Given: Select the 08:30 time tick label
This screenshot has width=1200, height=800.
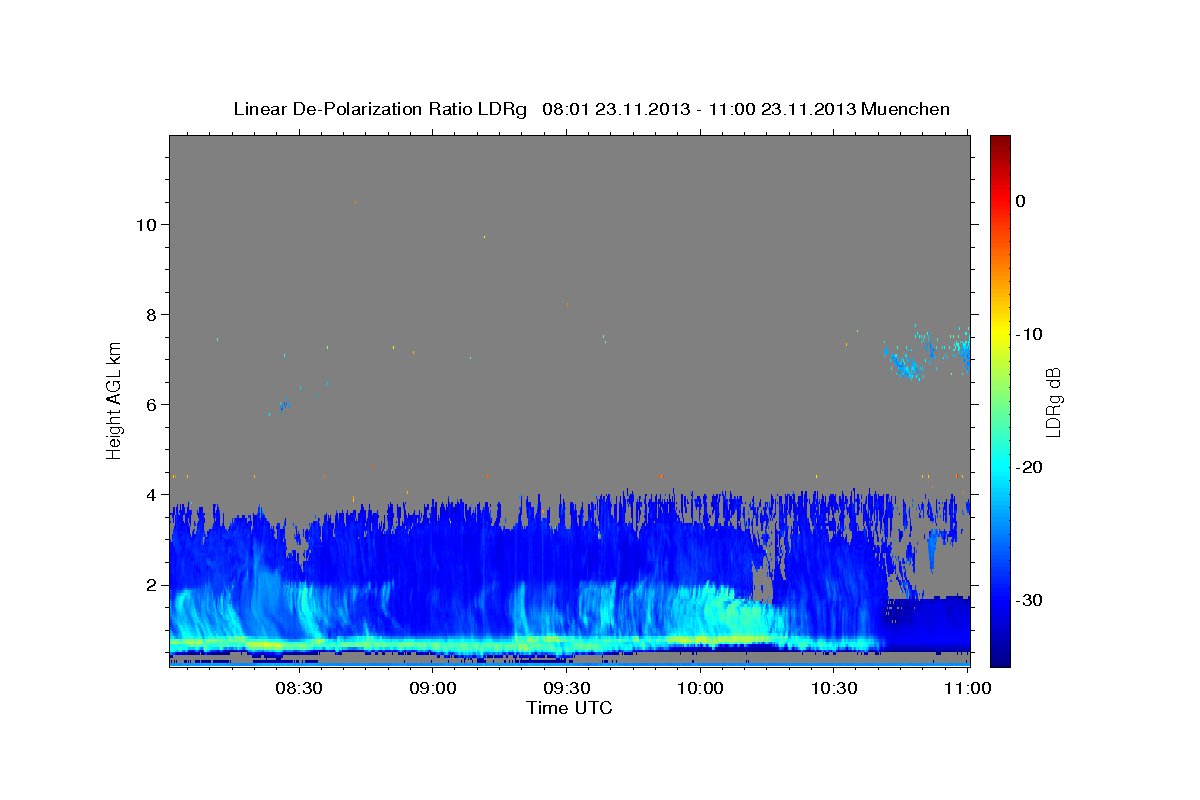Looking at the screenshot, I should 298,689.
